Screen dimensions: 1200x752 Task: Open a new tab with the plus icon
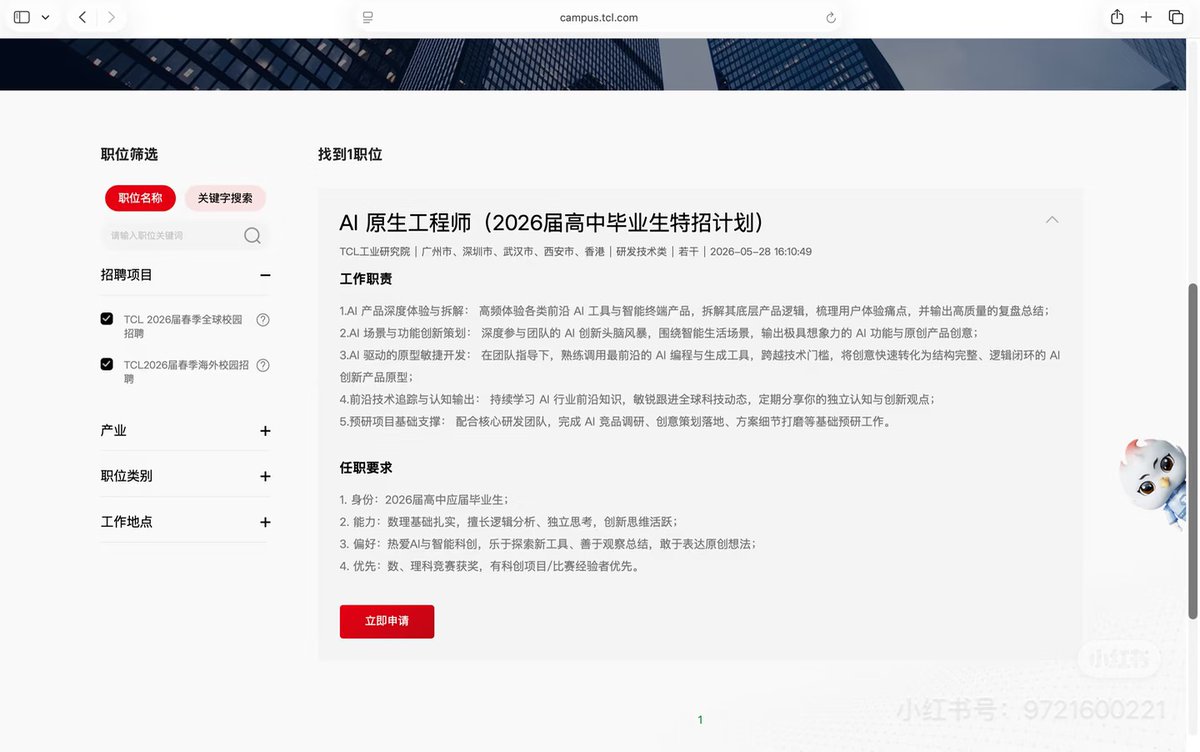click(1146, 17)
